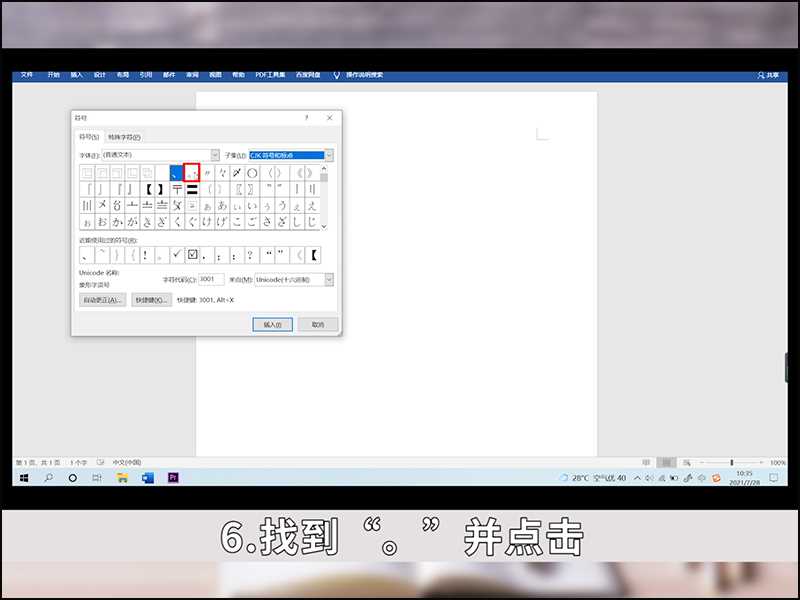The height and width of the screenshot is (600, 800).
Task: Open the Windows Start menu
Action: coord(22,480)
